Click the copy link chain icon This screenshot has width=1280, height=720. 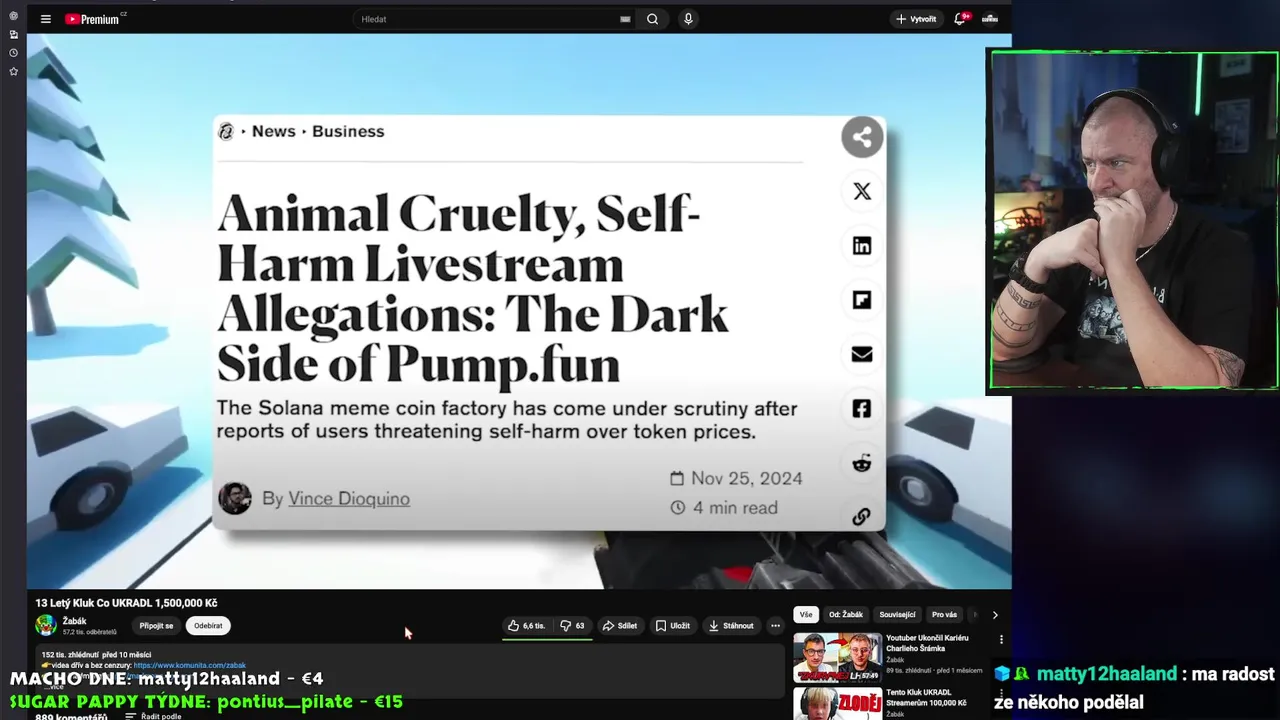[862, 517]
